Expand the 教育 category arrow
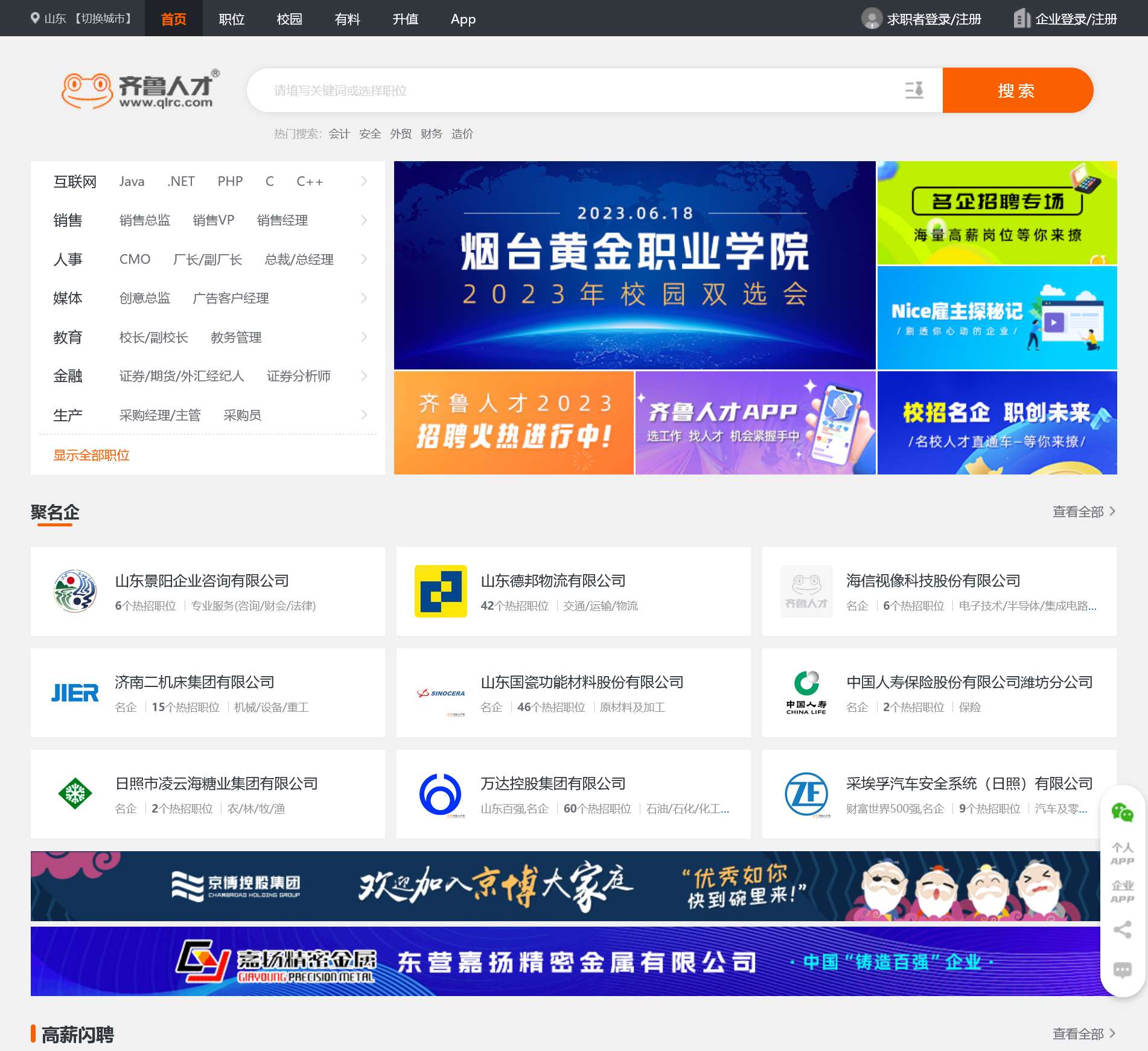 click(364, 337)
